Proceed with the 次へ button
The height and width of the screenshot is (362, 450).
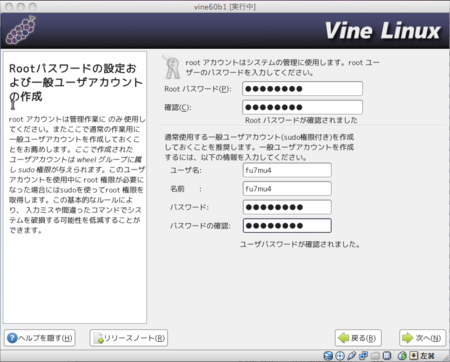[x=422, y=338]
